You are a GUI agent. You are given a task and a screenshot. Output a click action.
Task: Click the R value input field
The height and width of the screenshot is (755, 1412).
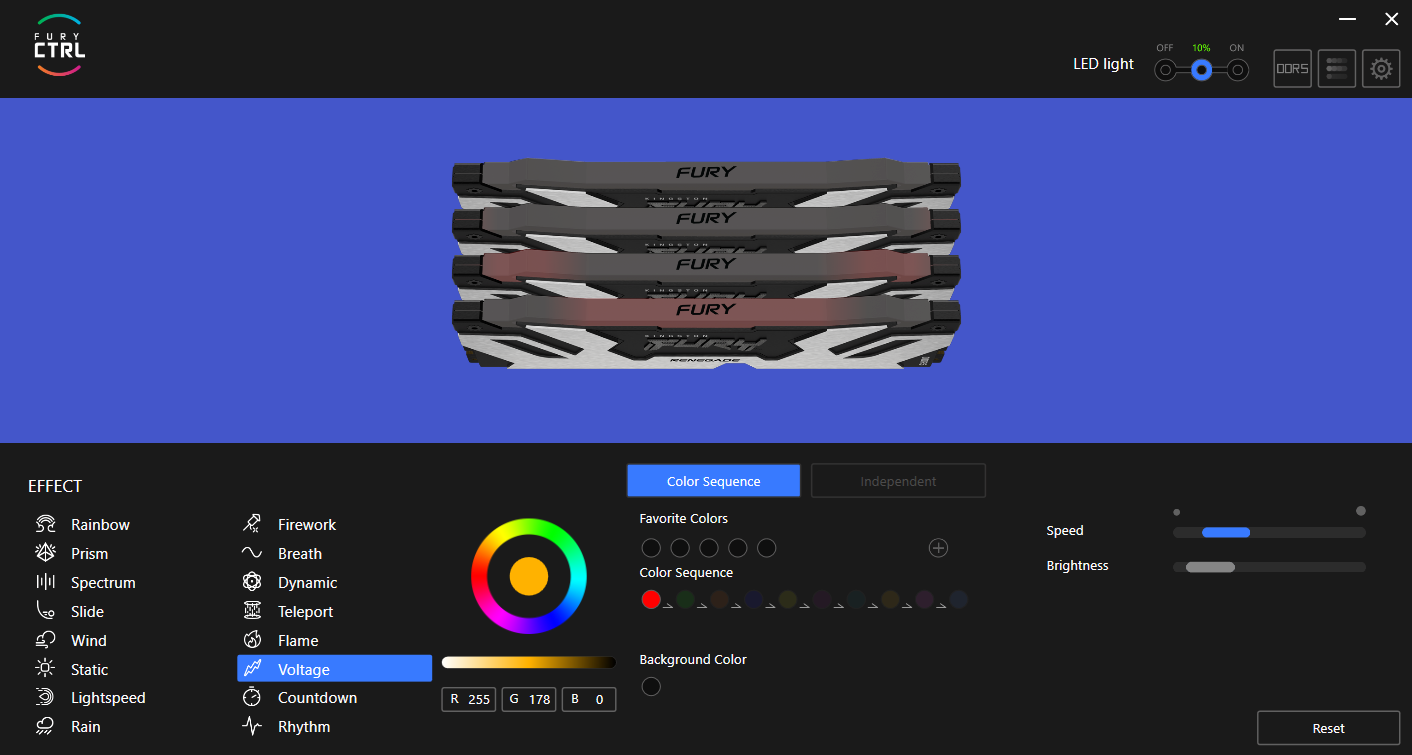click(469, 699)
